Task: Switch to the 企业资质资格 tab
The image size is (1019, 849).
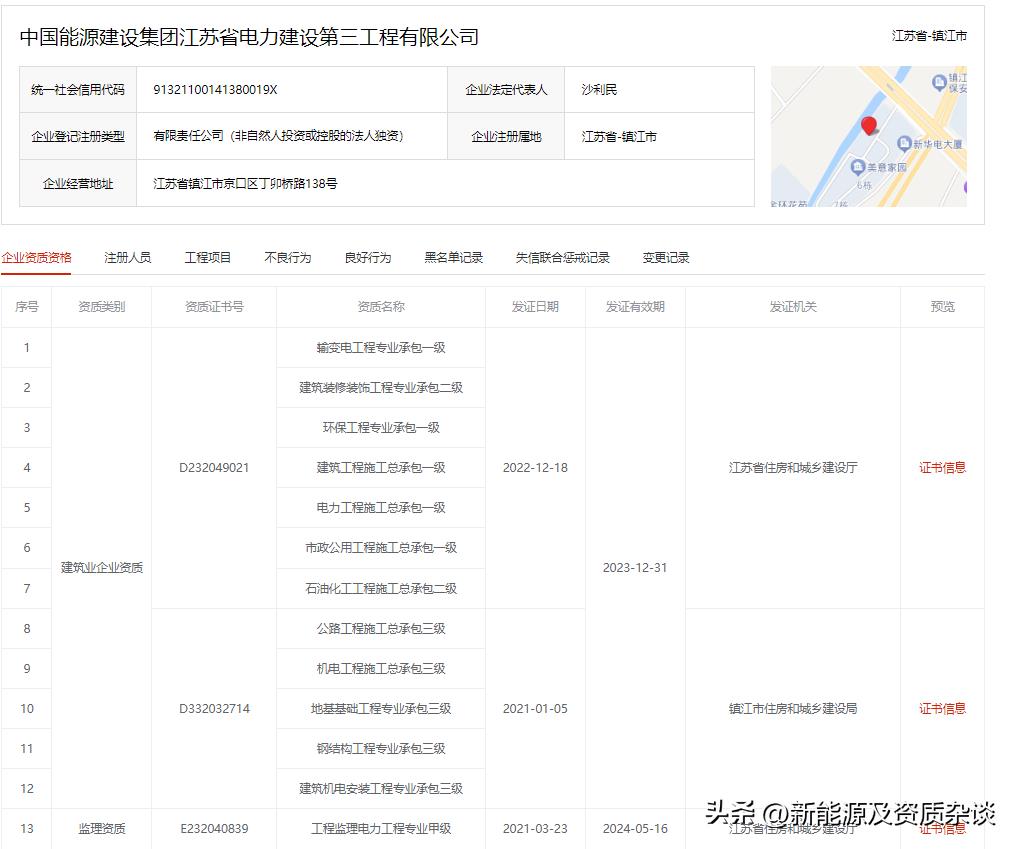Action: point(36,257)
